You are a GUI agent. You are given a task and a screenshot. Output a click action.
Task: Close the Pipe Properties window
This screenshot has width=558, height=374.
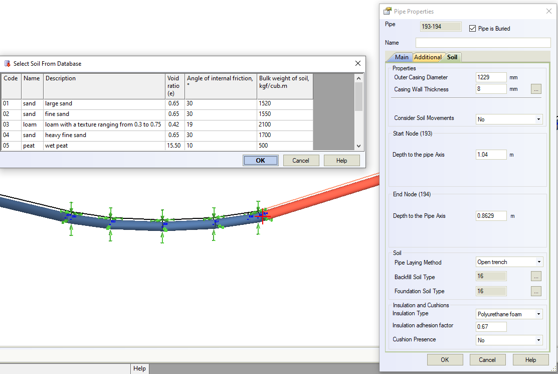tap(549, 11)
